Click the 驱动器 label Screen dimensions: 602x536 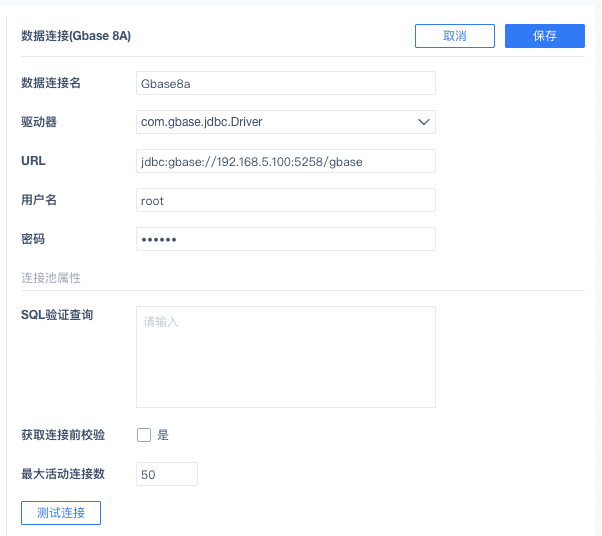[39, 122]
